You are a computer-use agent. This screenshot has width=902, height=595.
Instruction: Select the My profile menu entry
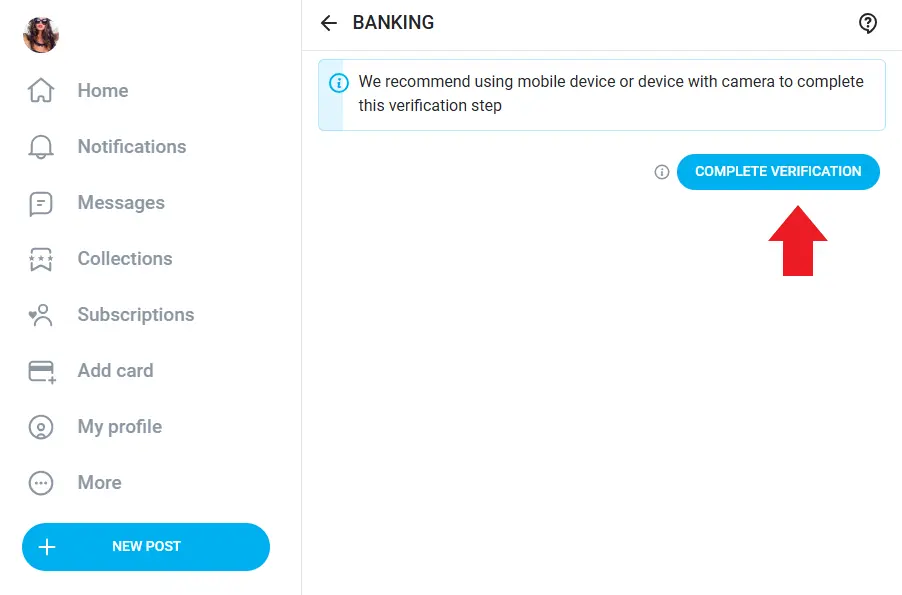pyautogui.click(x=119, y=426)
